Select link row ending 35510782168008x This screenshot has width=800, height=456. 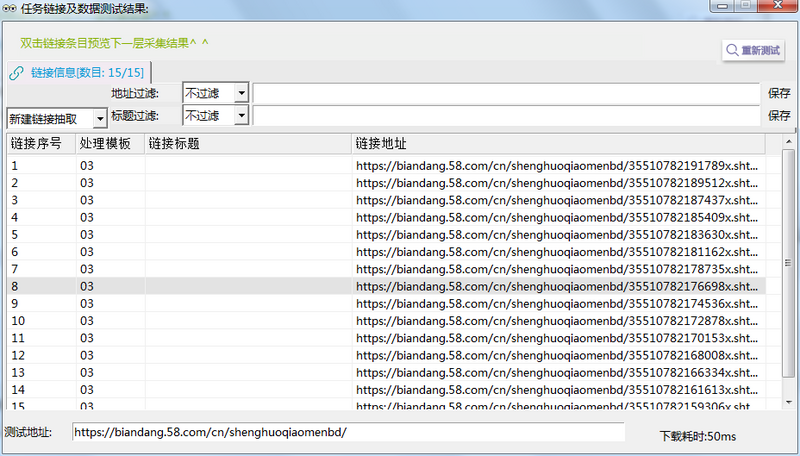[x=386, y=355]
